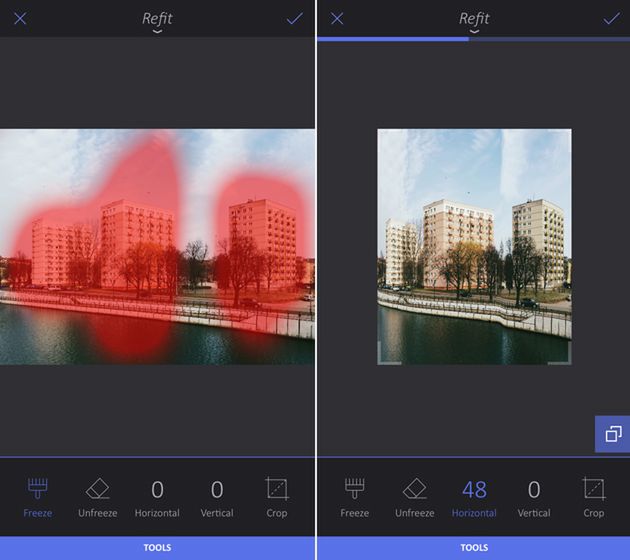Select the Unfreeze eraser in left screen
Screen dimensions: 630x560
[x=98, y=497]
